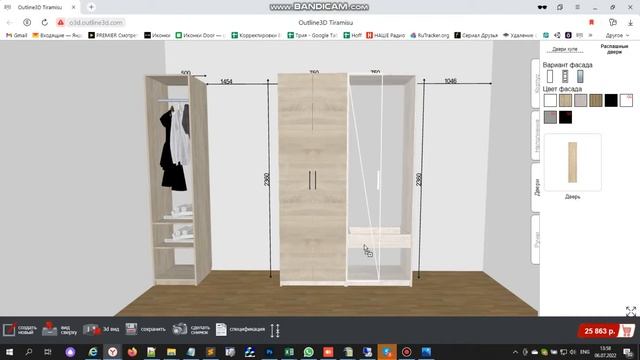Select the 'Дверь' door thumbnail
Image resolution: width=640 pixels, height=360 pixels.
tap(573, 162)
